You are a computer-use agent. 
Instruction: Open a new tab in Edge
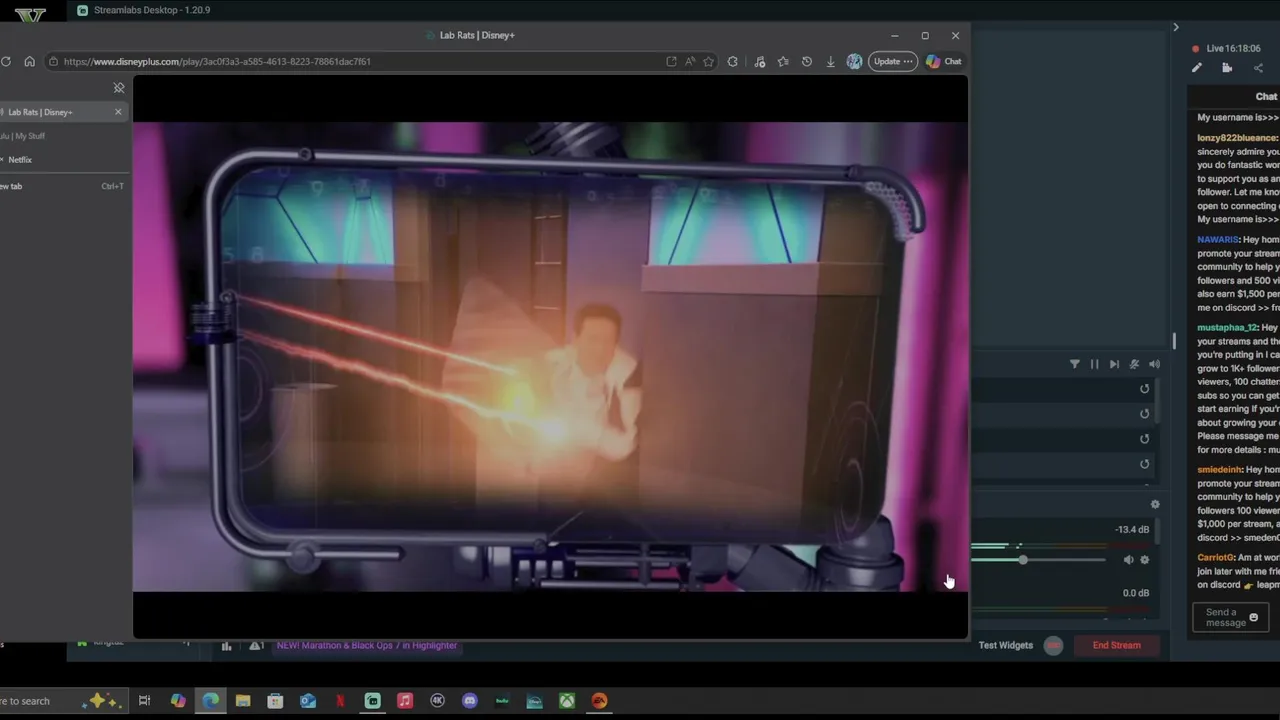coord(62,186)
